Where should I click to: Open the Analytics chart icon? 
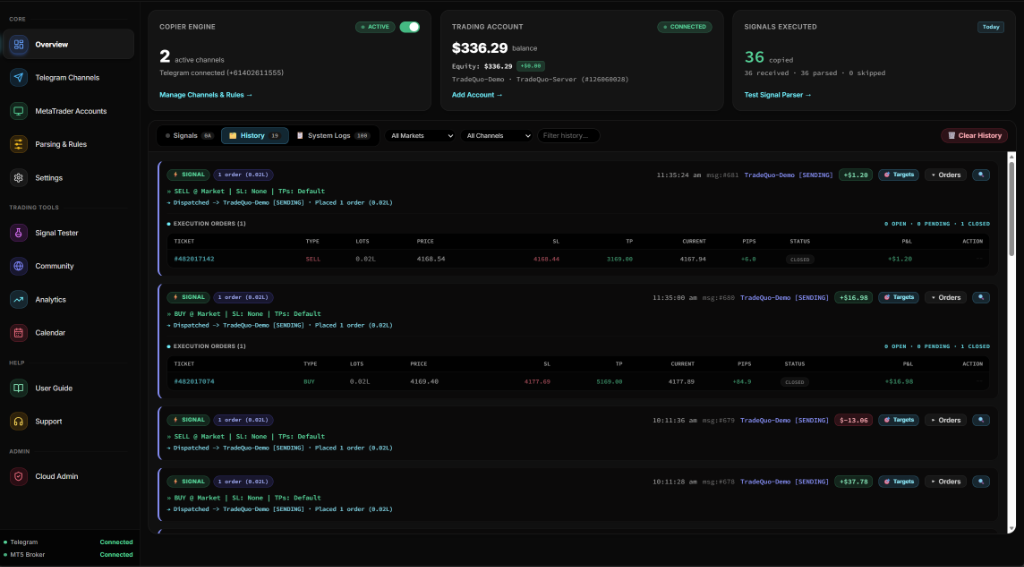[x=18, y=299]
